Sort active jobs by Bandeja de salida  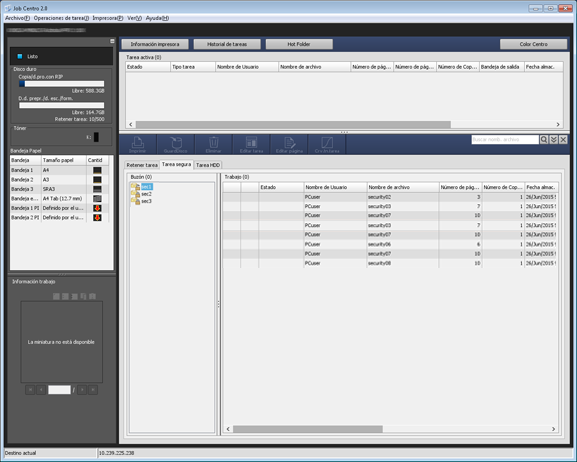tap(502, 67)
